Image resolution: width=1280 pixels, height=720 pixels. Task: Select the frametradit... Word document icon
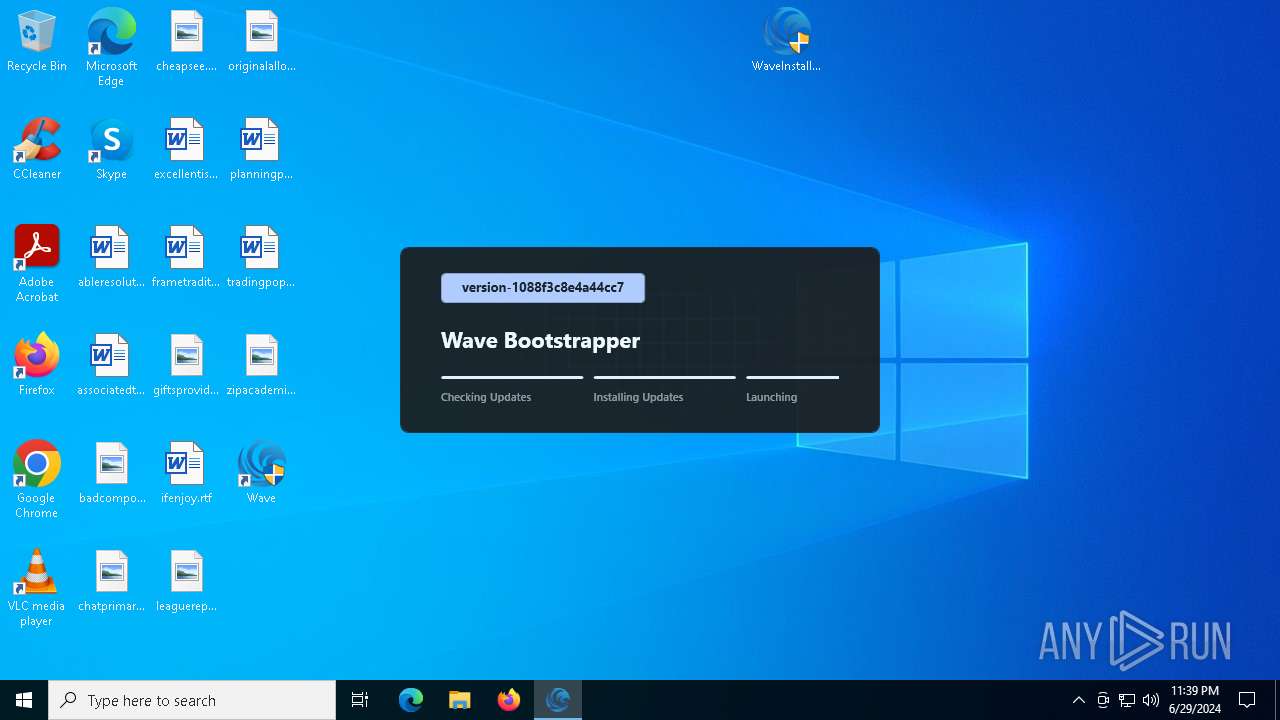(186, 257)
